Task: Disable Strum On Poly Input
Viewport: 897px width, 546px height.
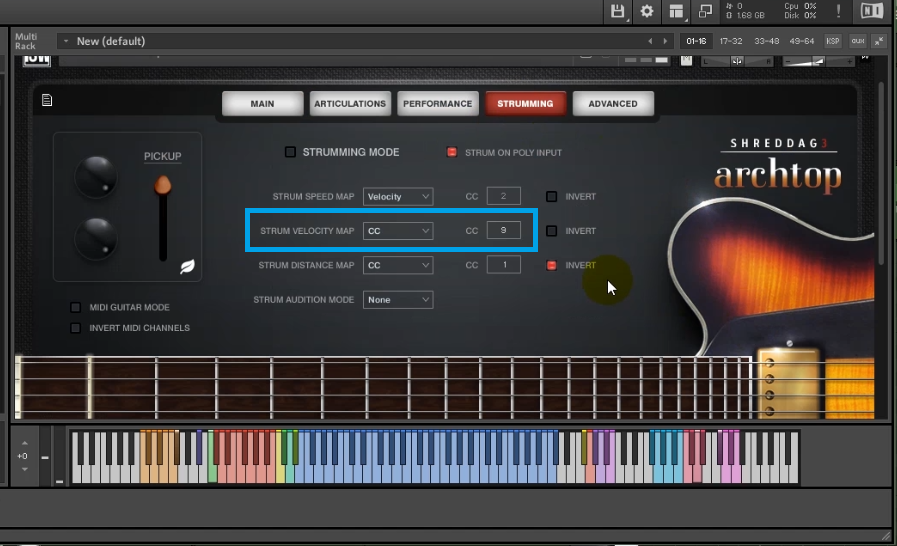Action: pyautogui.click(x=452, y=152)
